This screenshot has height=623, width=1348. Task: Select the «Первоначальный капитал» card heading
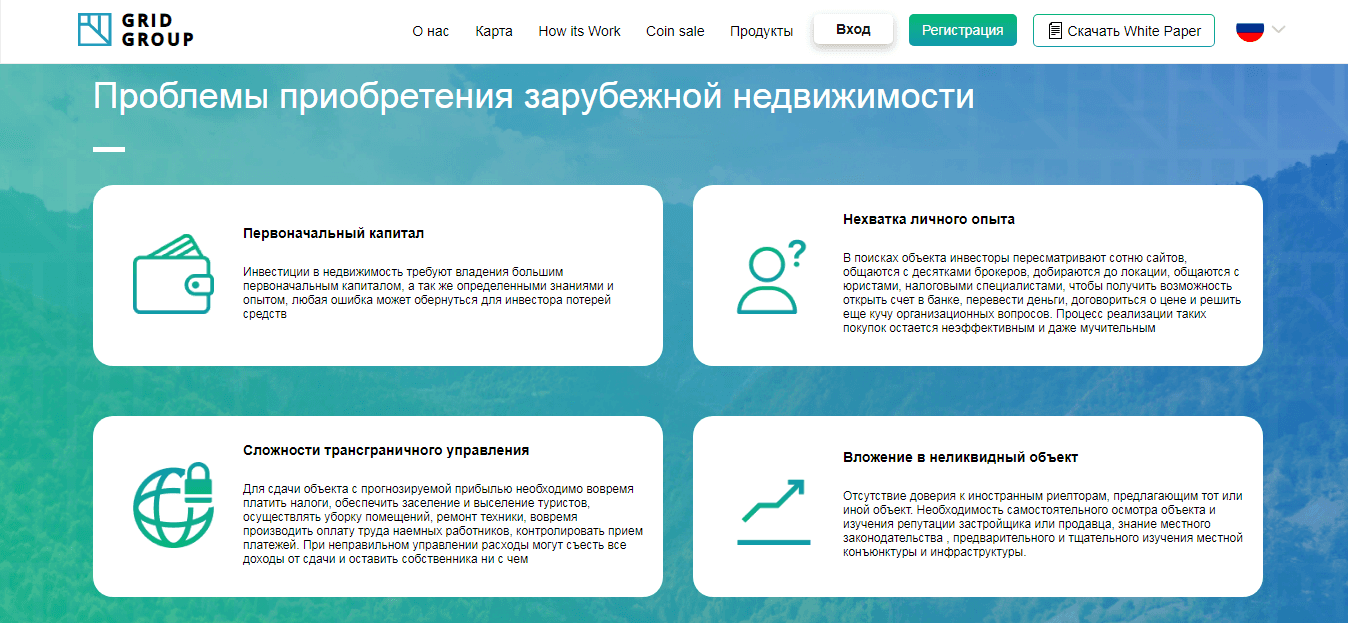click(x=333, y=233)
